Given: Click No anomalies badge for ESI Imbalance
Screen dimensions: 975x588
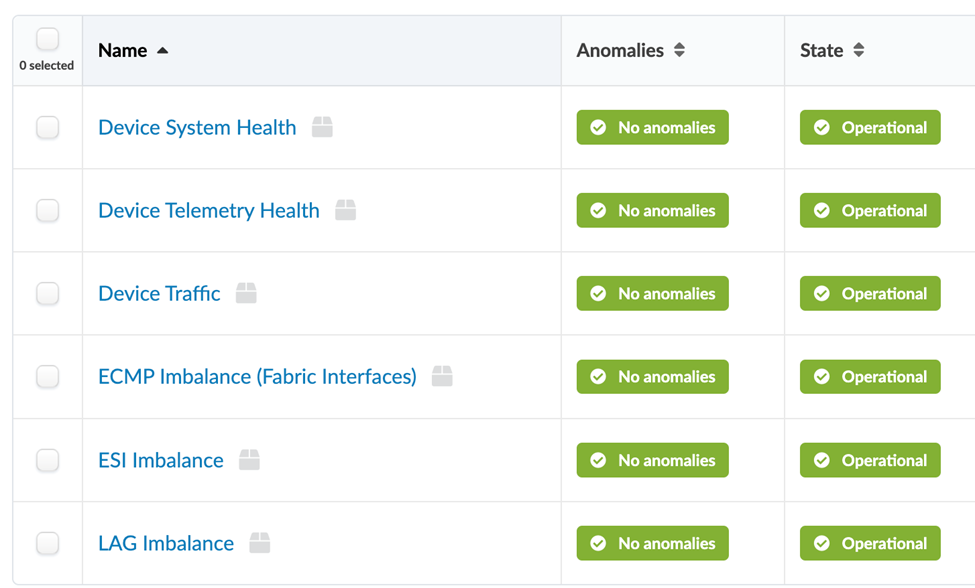Looking at the screenshot, I should pos(652,460).
